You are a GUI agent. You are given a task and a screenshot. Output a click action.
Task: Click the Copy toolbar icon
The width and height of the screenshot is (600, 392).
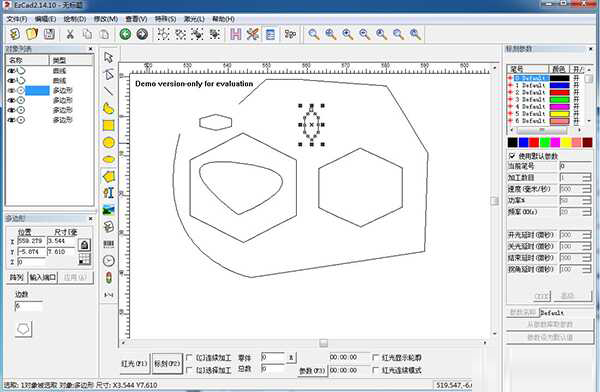point(87,34)
